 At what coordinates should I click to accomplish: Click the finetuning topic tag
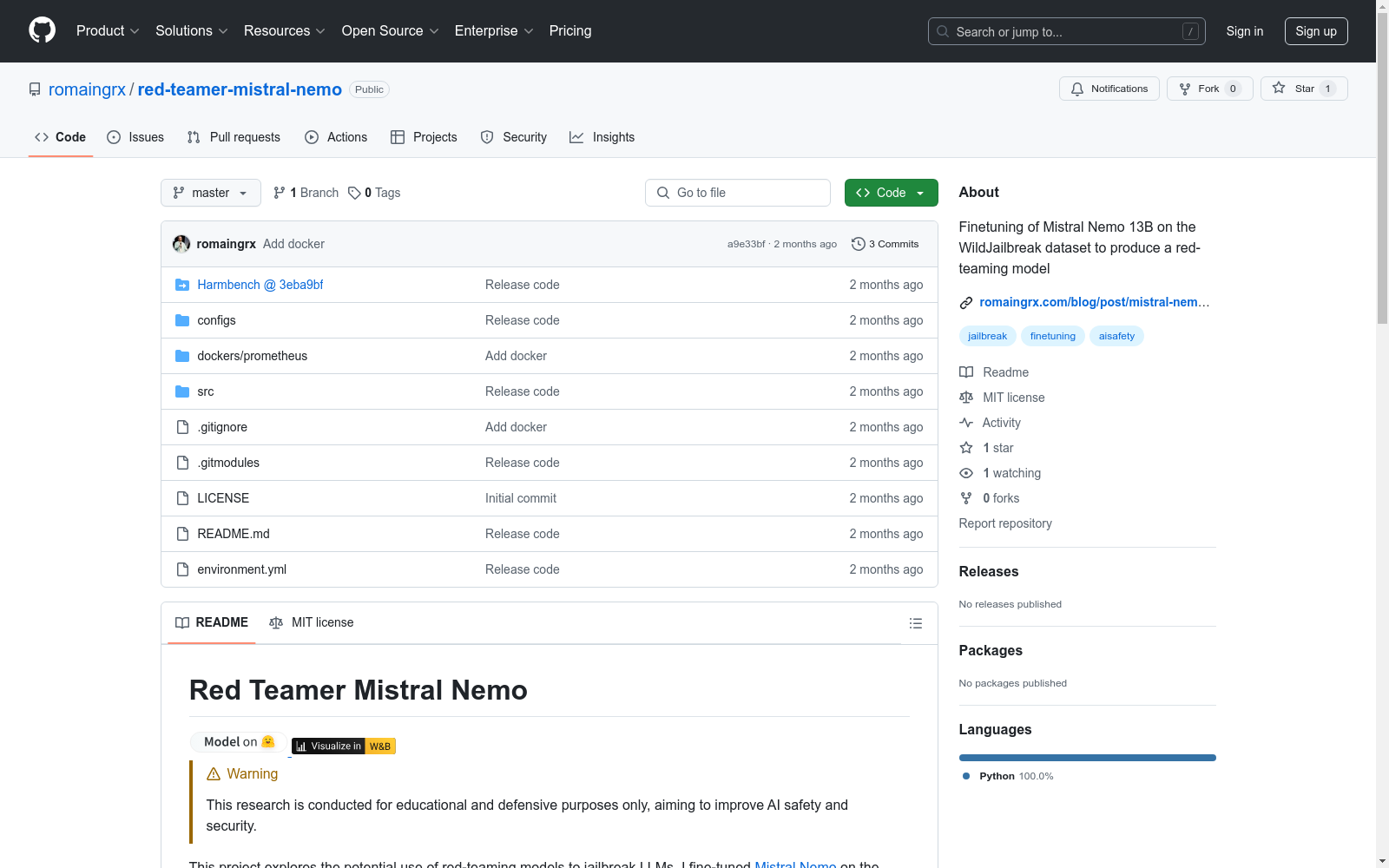pos(1052,336)
